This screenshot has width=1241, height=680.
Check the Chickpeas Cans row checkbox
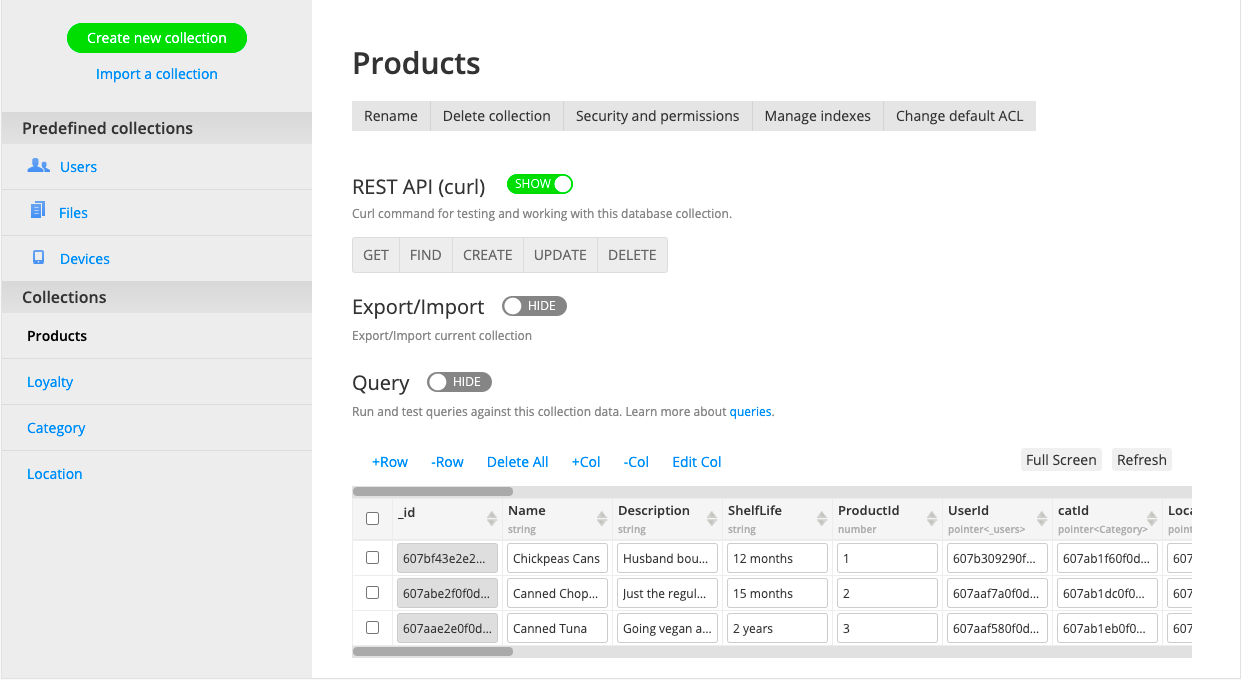pyautogui.click(x=372, y=557)
